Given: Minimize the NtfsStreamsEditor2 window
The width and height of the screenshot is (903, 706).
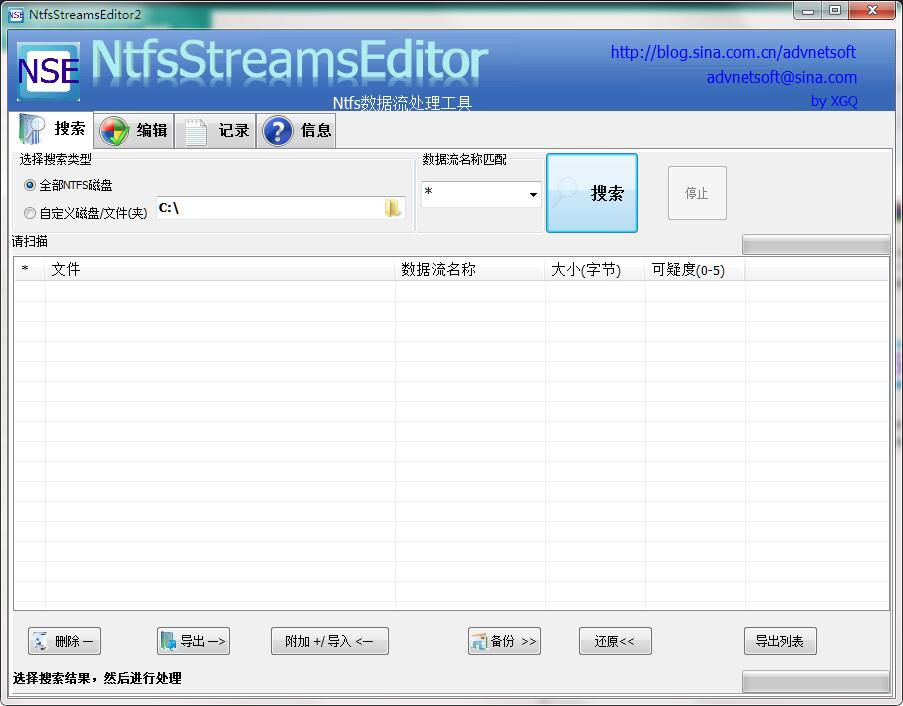Looking at the screenshot, I should tap(807, 11).
